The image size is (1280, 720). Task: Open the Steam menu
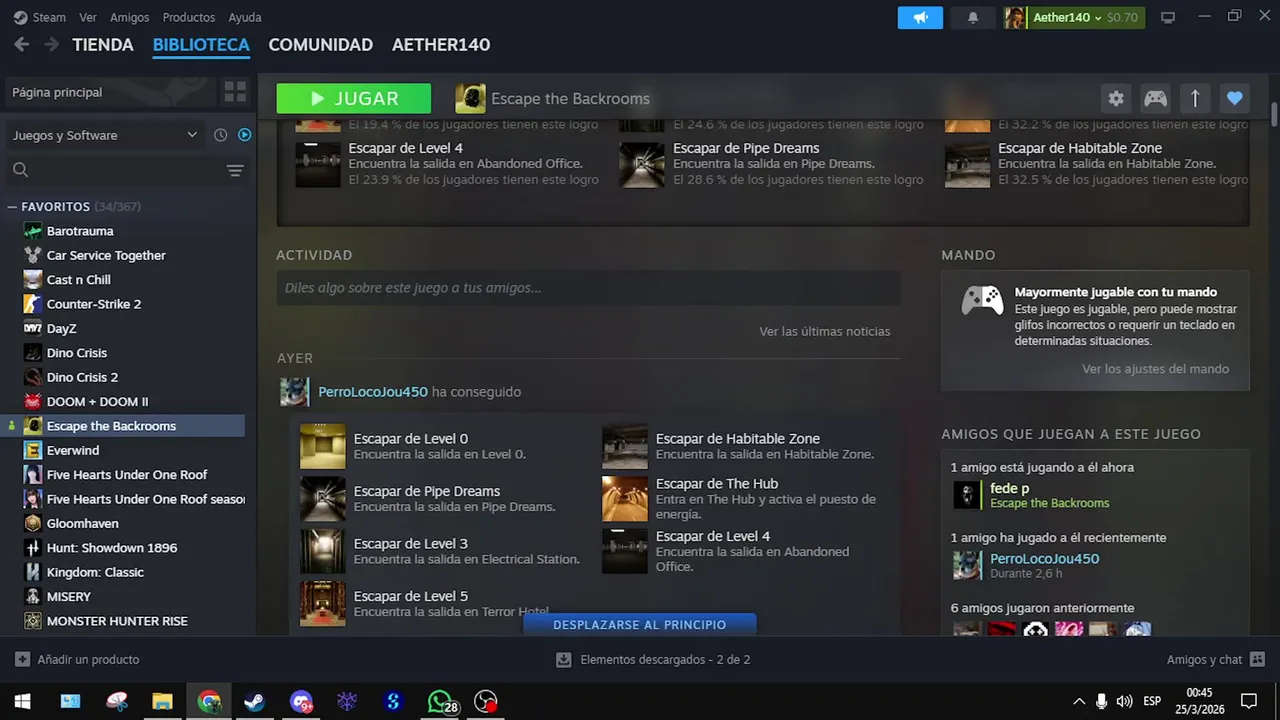pyautogui.click(x=40, y=17)
